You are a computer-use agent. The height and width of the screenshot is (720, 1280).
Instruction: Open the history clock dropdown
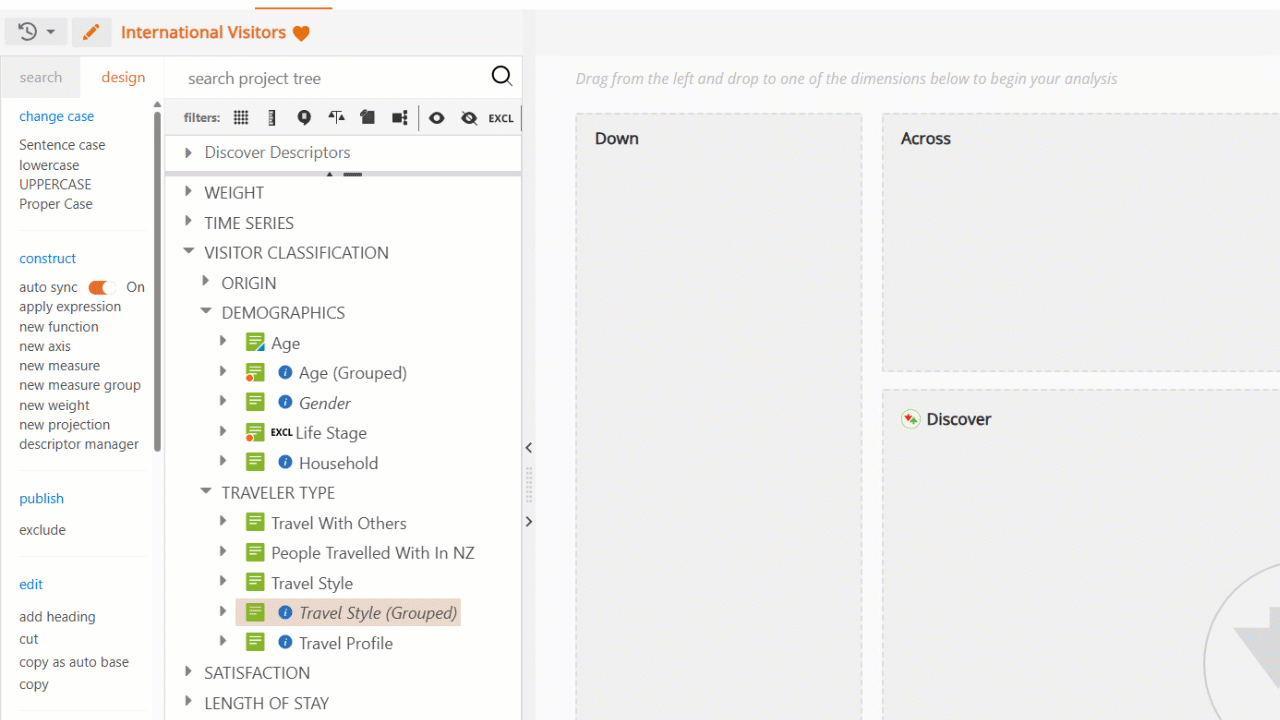pyautogui.click(x=36, y=32)
